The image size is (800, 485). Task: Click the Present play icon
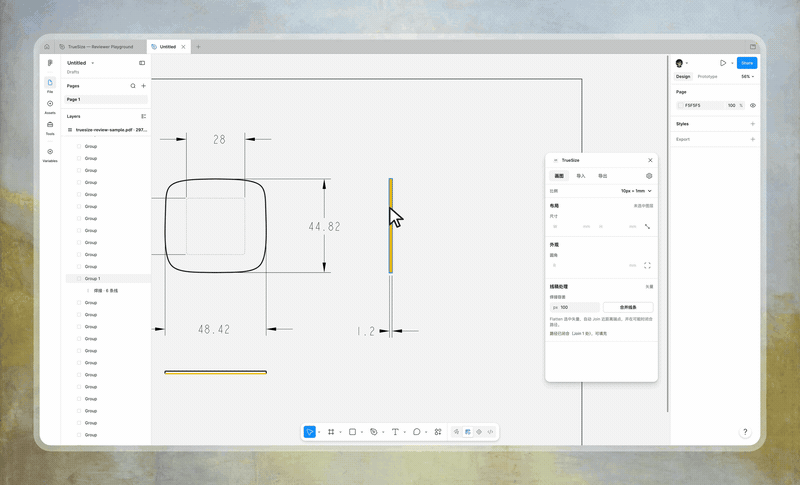723,63
